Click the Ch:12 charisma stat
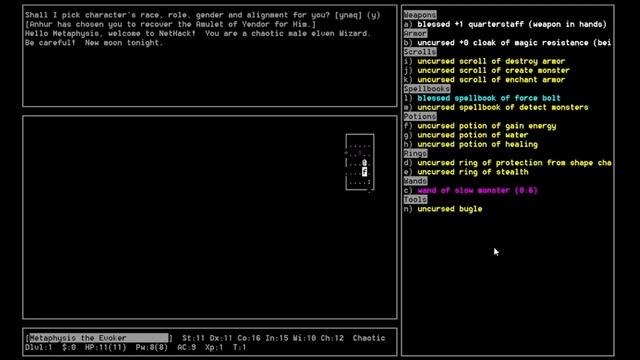This screenshot has height=360, width=640. click(x=332, y=338)
